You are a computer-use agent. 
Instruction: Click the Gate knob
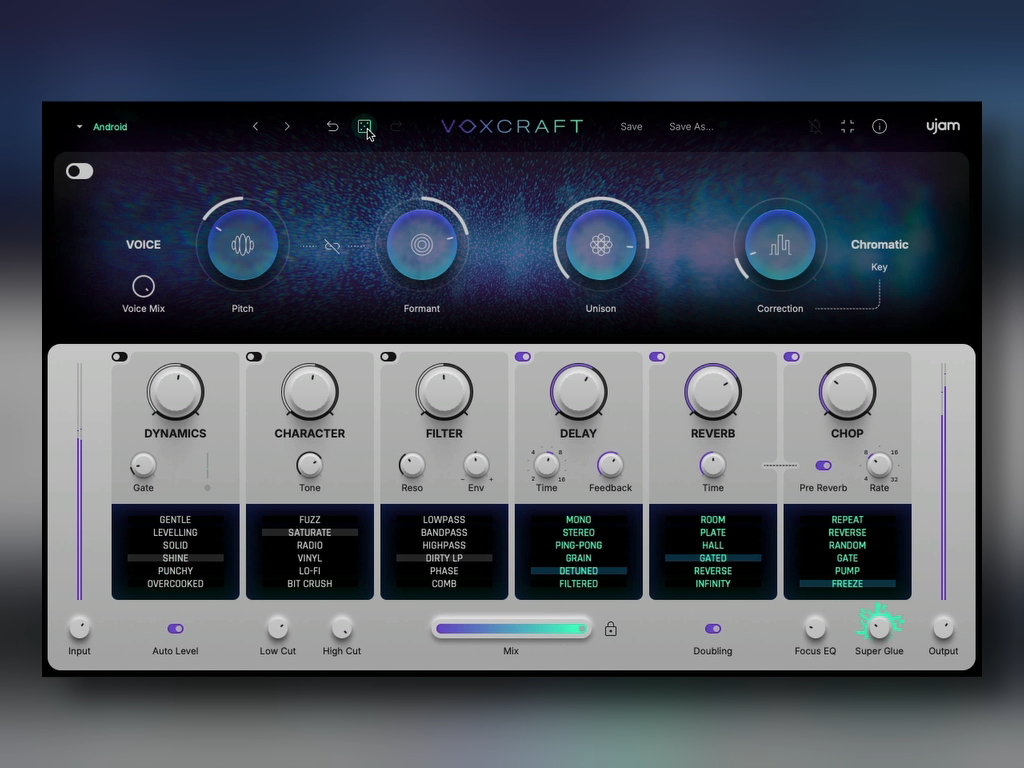(144, 466)
